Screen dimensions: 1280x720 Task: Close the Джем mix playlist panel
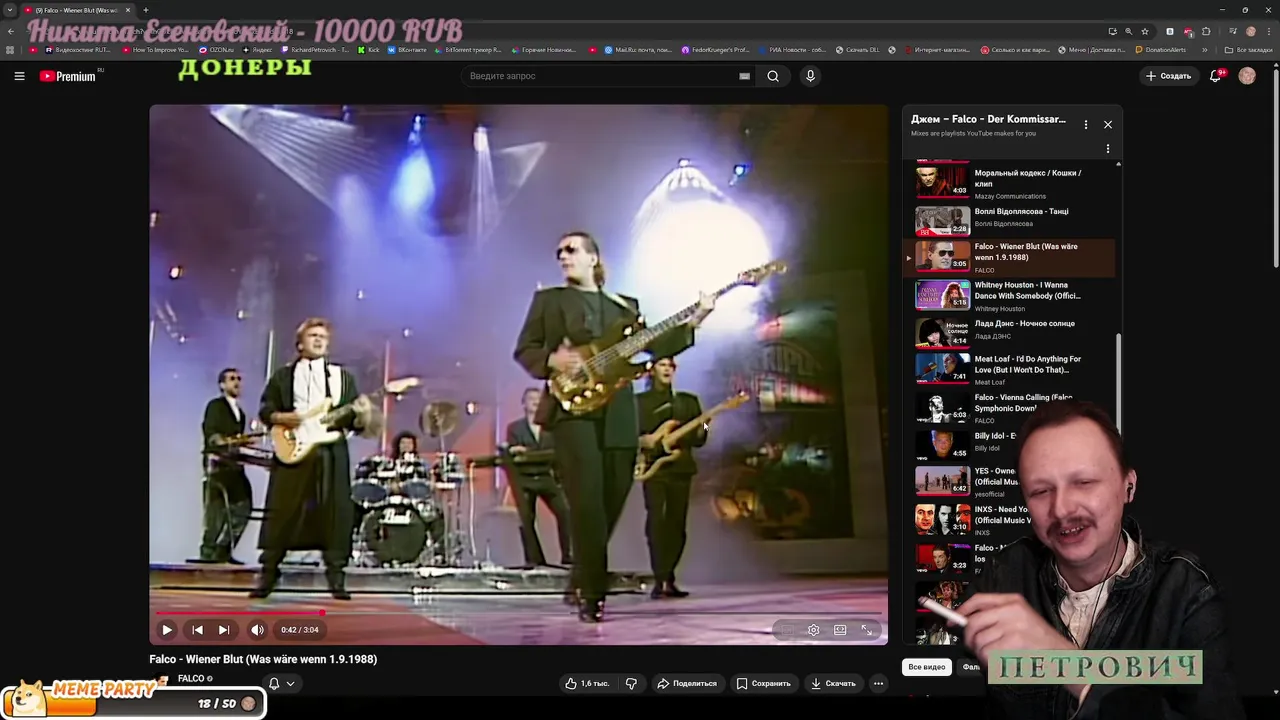[x=1108, y=125]
